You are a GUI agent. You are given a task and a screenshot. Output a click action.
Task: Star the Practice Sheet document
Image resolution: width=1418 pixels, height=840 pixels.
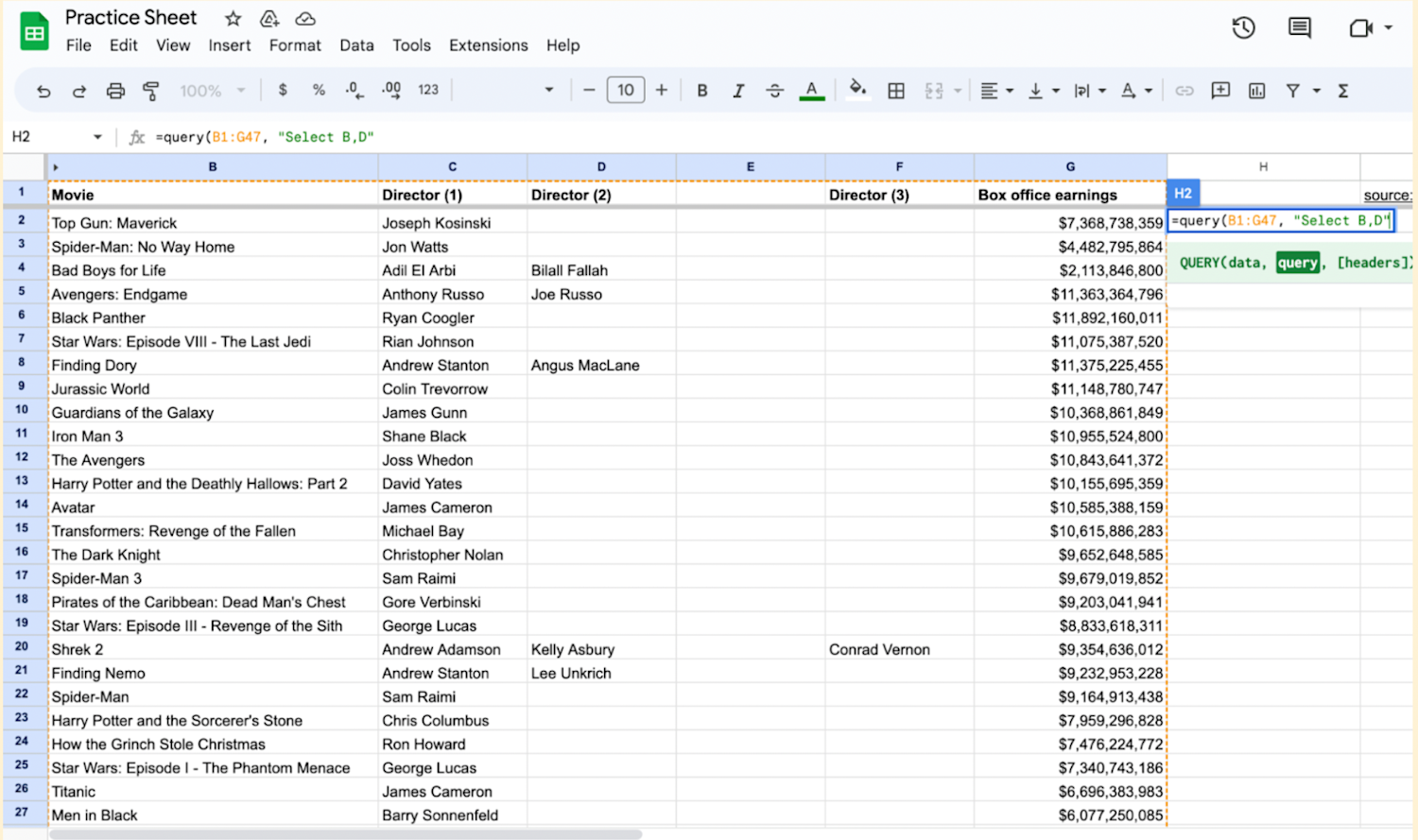[x=233, y=18]
